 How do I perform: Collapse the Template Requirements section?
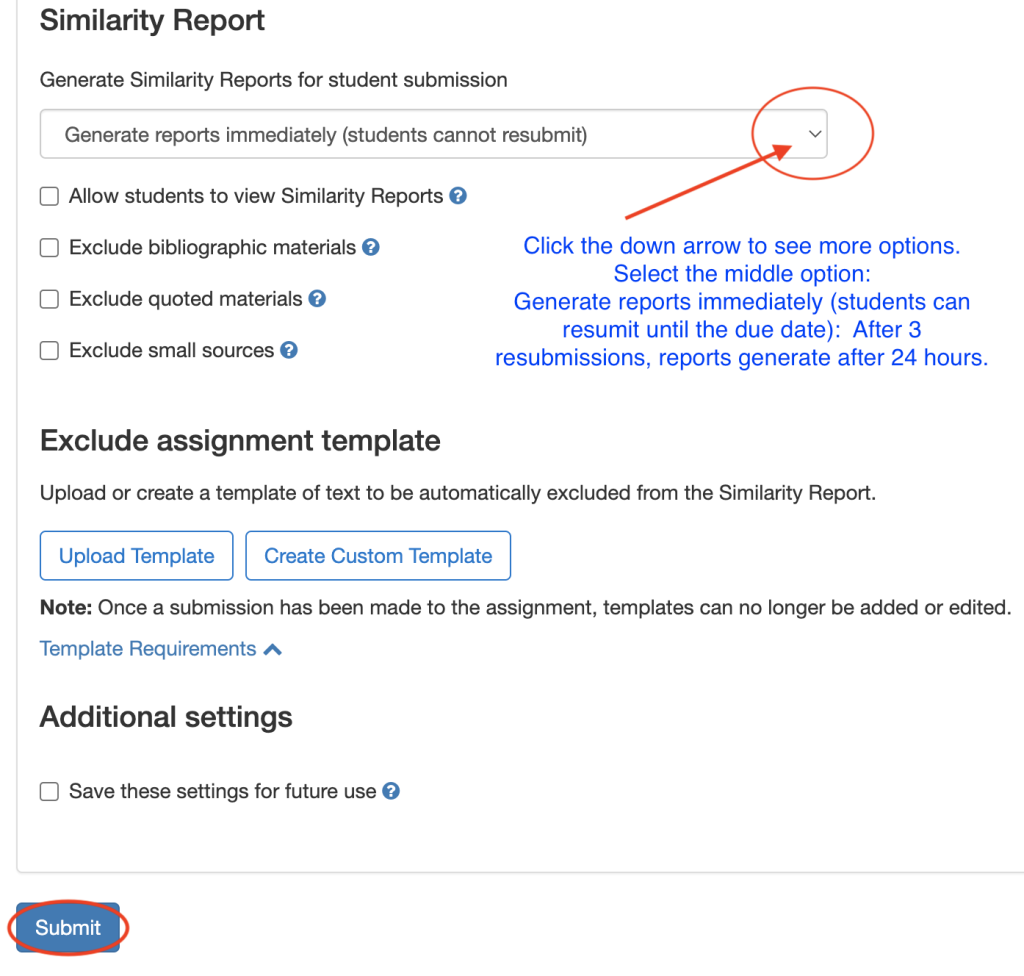click(x=148, y=649)
